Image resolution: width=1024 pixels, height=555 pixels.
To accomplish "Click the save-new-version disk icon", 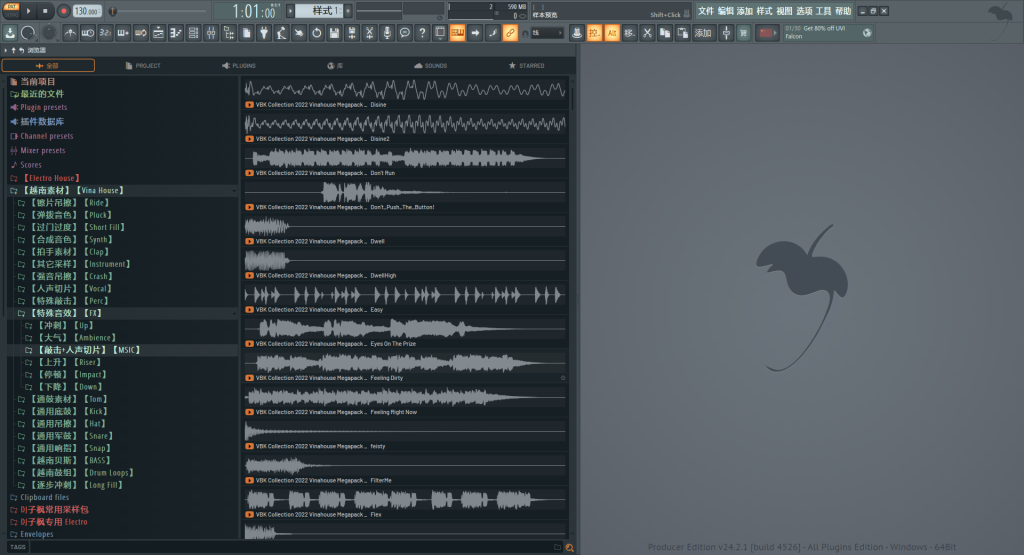I will click(352, 33).
